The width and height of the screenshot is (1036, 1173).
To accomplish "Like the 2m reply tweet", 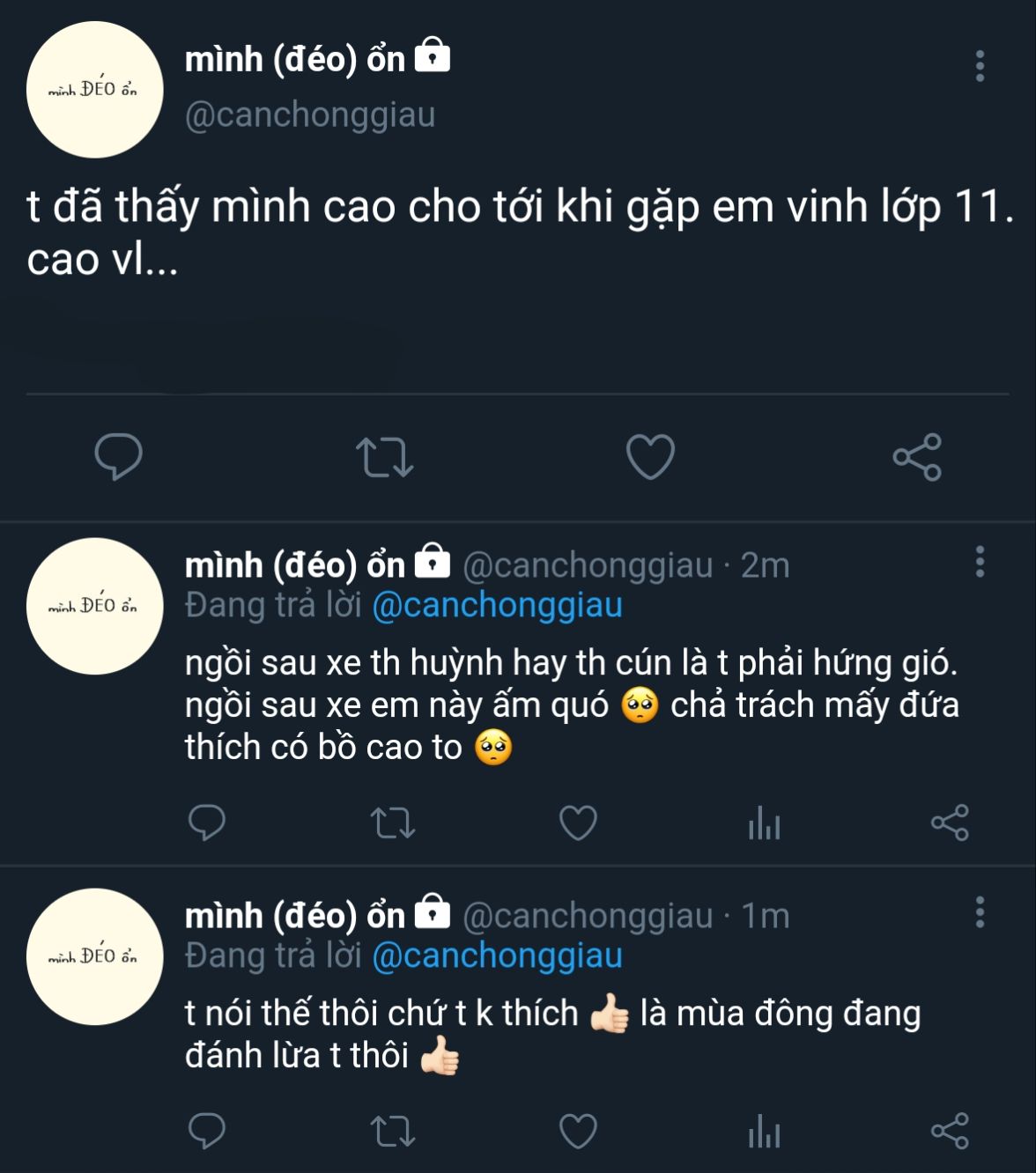I will pyautogui.click(x=579, y=823).
